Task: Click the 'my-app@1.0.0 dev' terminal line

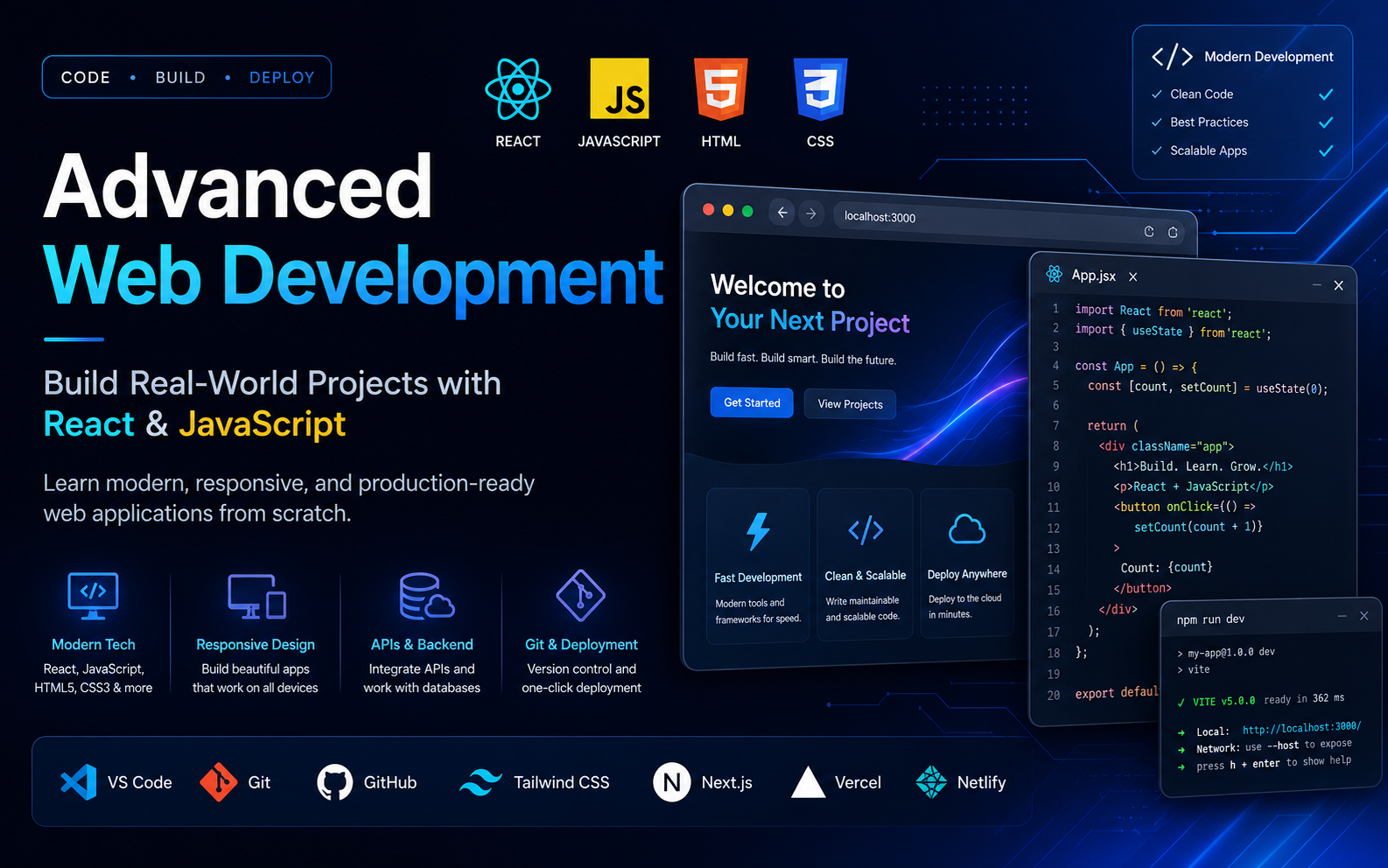Action: (x=1231, y=652)
